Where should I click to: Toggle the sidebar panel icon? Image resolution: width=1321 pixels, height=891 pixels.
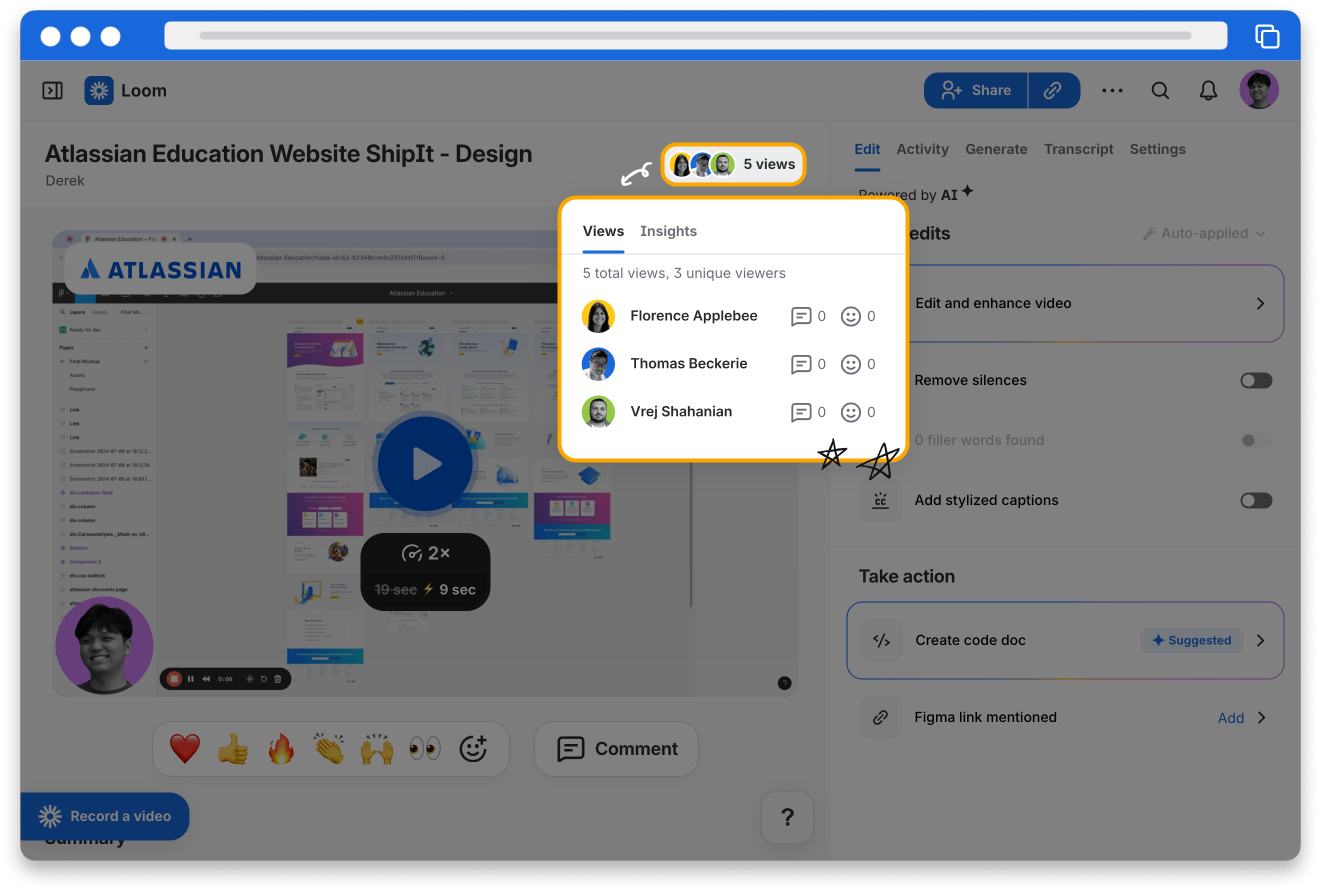pos(52,91)
